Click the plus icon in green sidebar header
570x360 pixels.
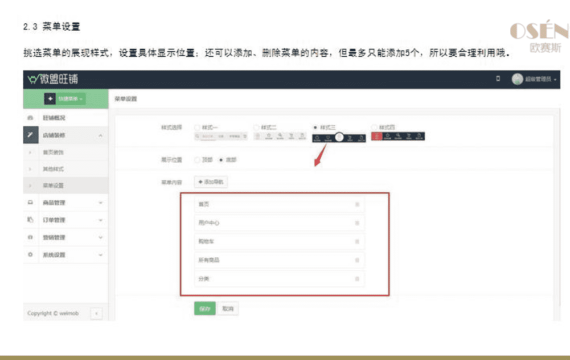(x=50, y=99)
